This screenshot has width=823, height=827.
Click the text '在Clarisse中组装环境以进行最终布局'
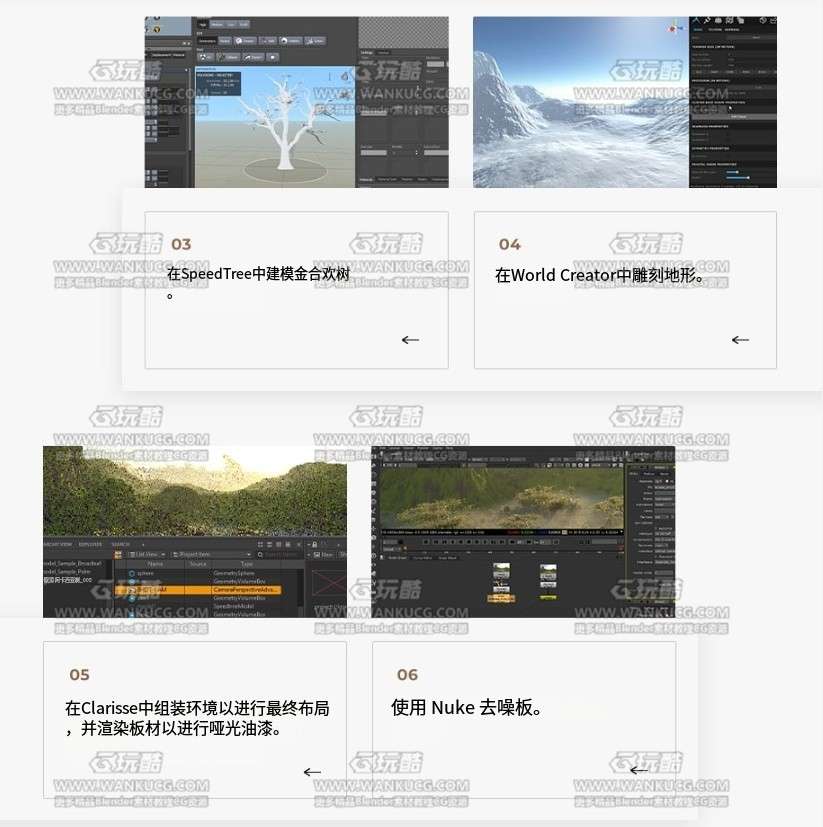coord(197,708)
